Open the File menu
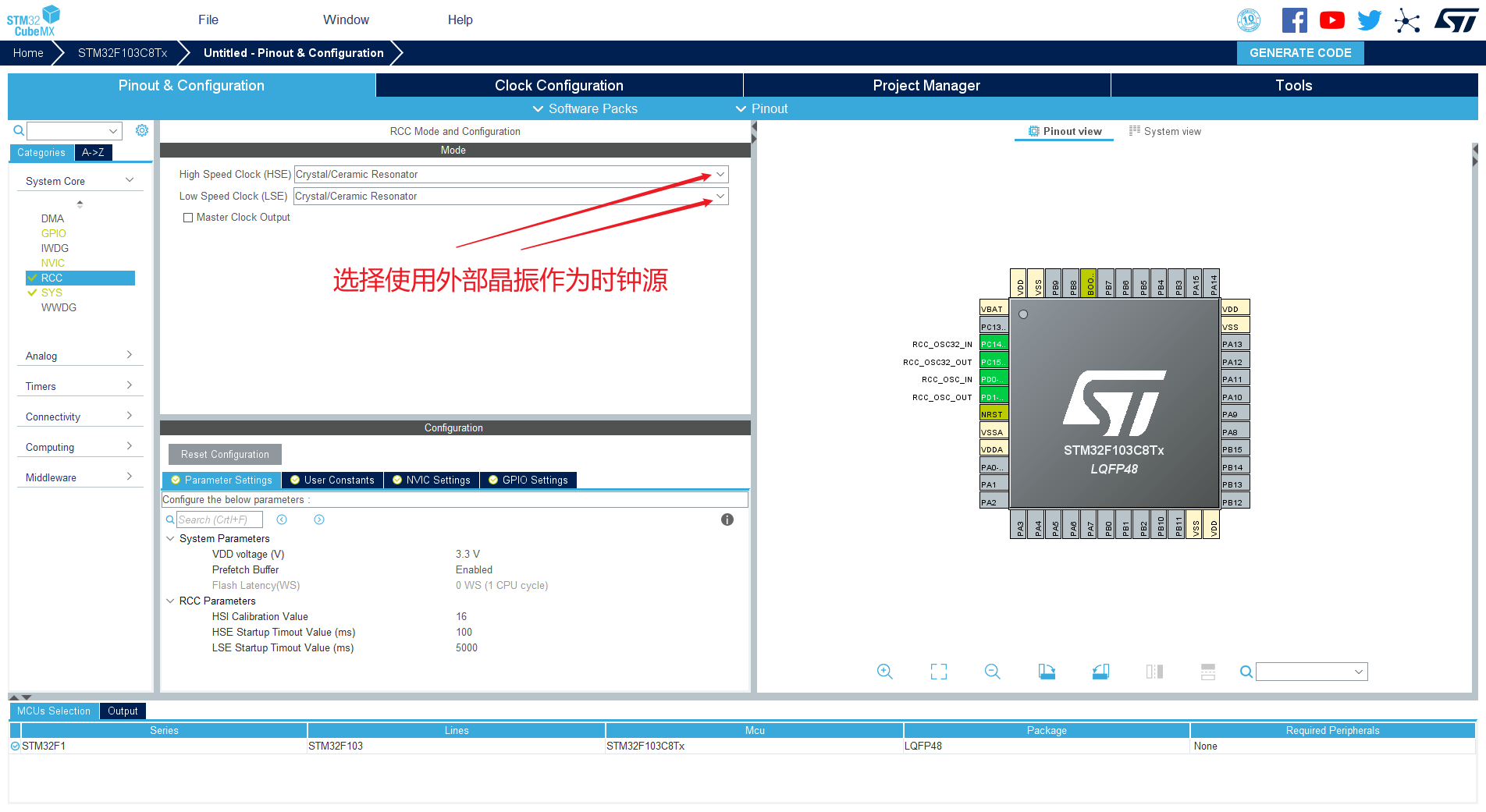This screenshot has width=1486, height=812. [208, 20]
